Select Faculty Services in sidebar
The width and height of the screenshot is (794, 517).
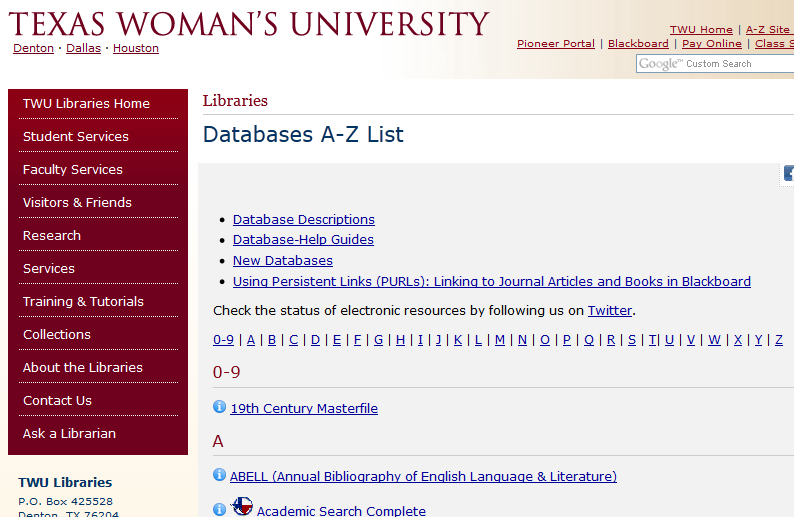pos(72,169)
